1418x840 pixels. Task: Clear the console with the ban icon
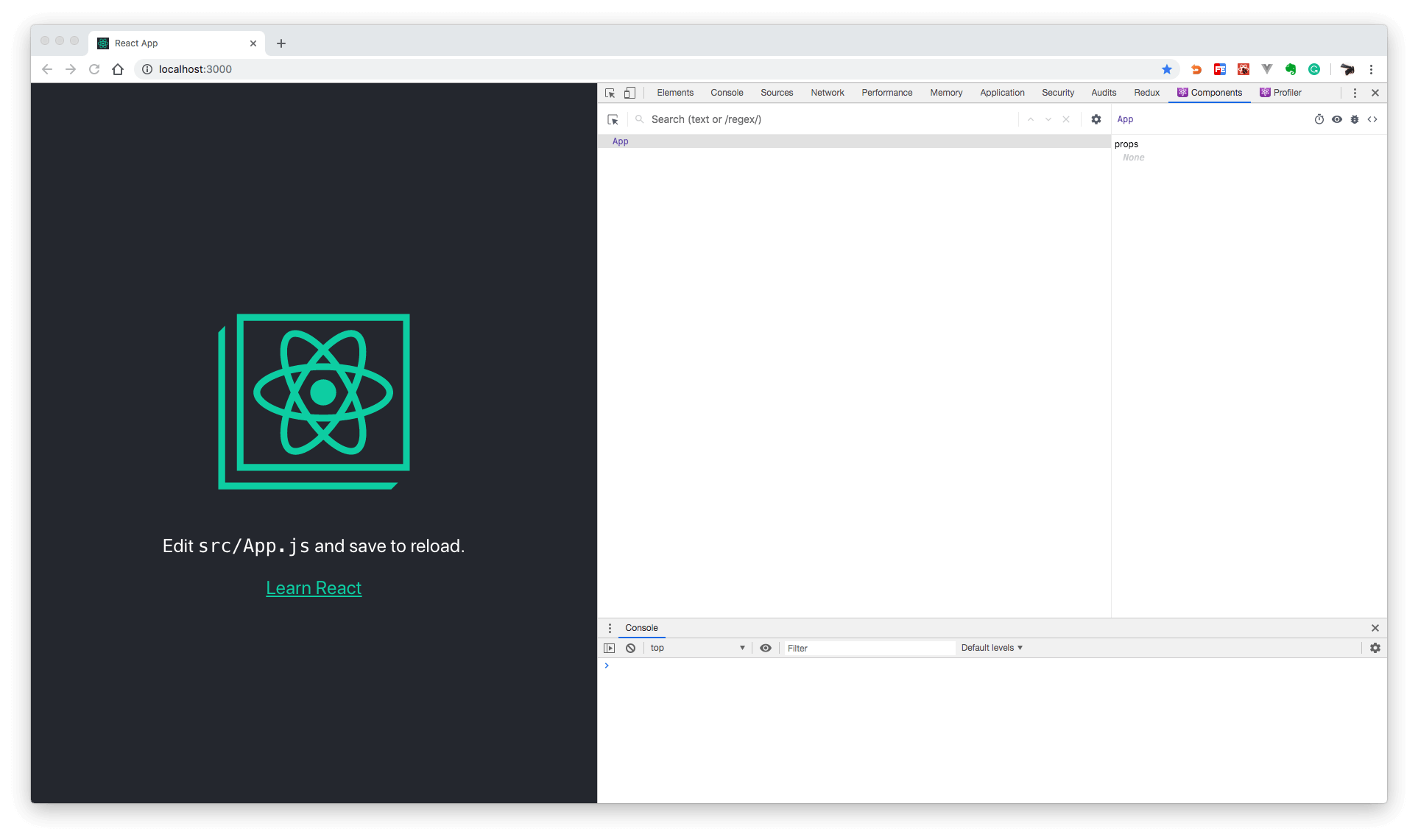coord(631,648)
